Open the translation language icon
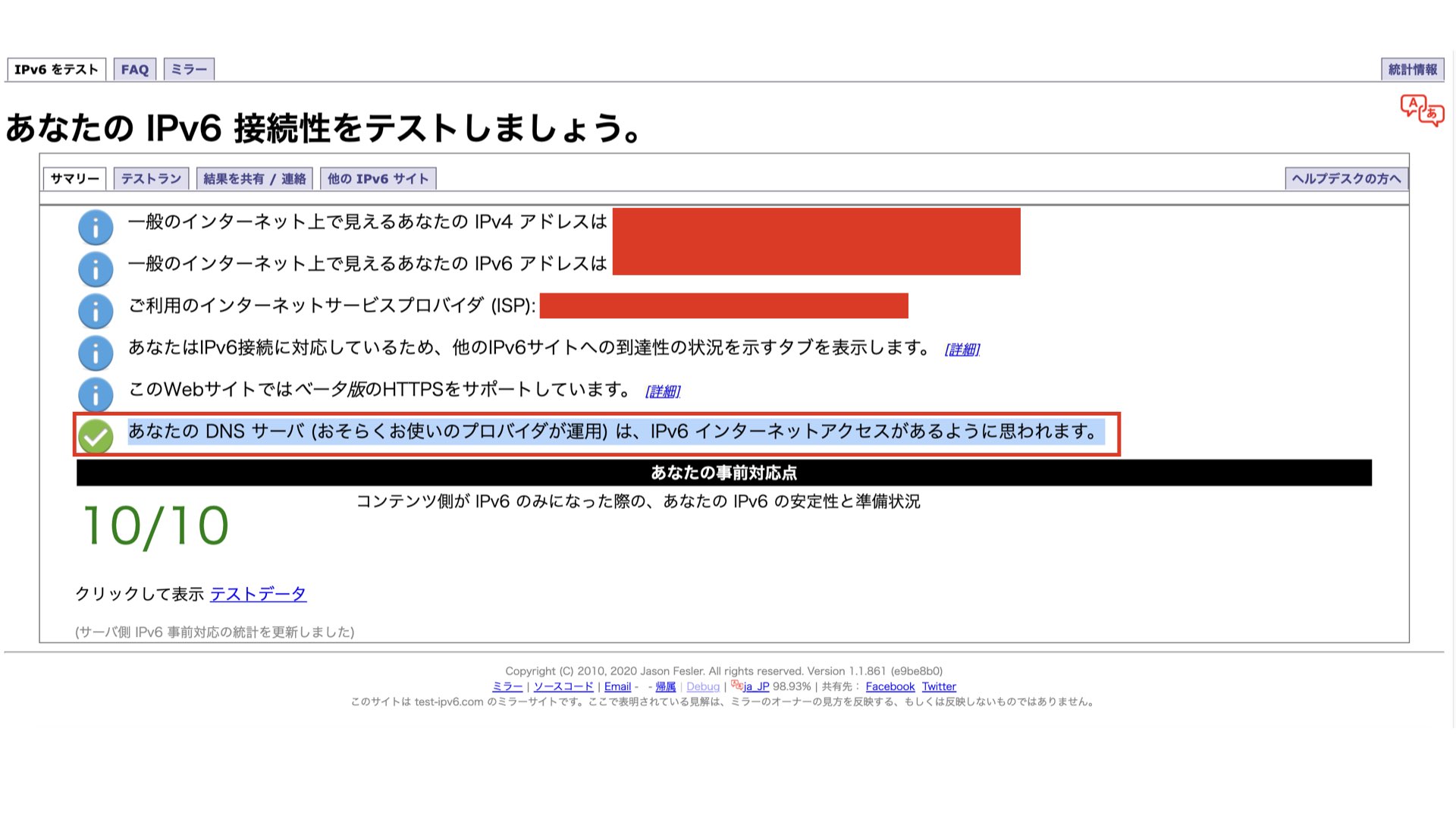The height and width of the screenshot is (819, 1456). [x=1422, y=111]
